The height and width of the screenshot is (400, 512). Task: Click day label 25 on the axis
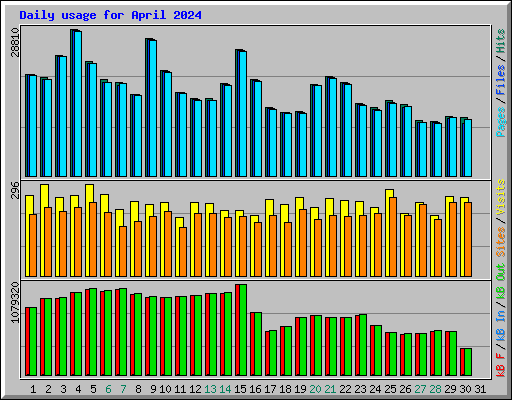pyautogui.click(x=390, y=389)
